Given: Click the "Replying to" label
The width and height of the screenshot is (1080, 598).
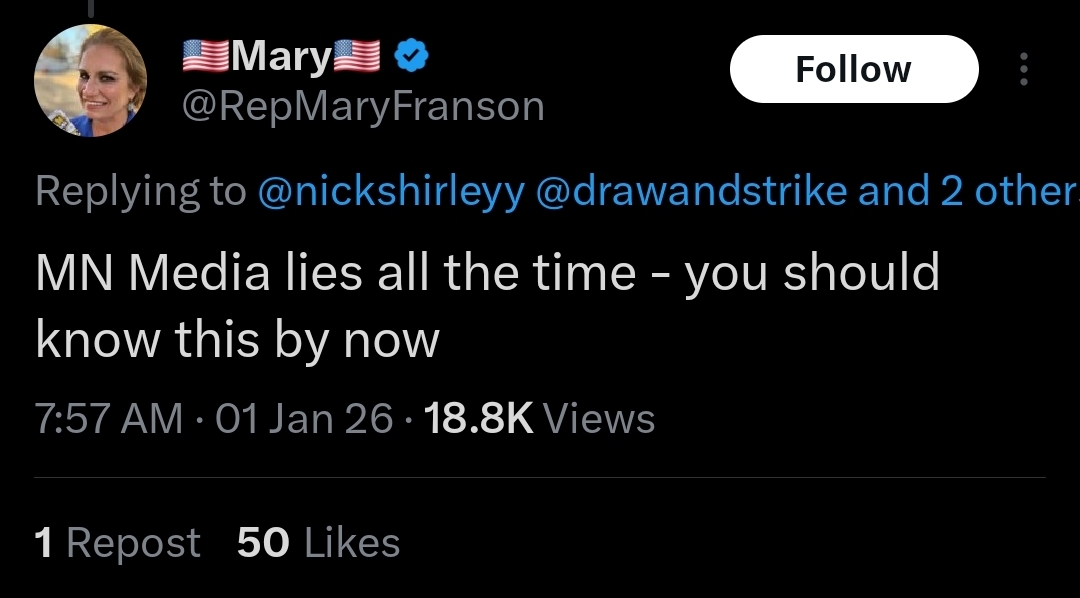Looking at the screenshot, I should [x=140, y=191].
